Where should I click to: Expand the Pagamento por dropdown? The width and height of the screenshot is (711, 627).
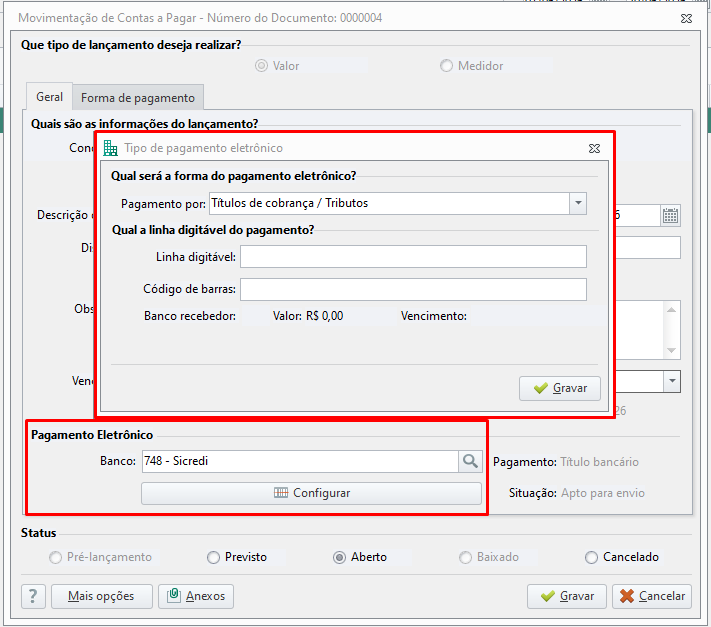578,203
